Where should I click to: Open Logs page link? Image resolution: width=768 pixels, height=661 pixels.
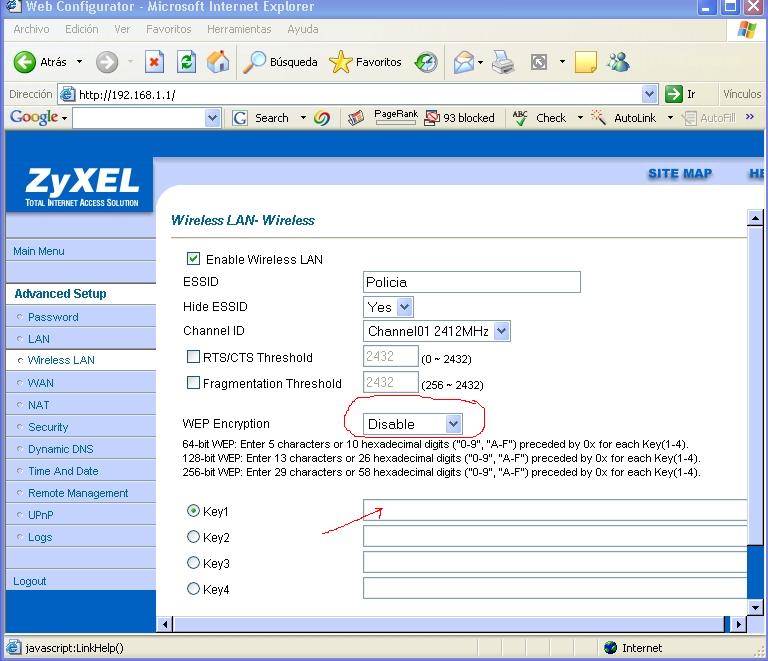40,537
